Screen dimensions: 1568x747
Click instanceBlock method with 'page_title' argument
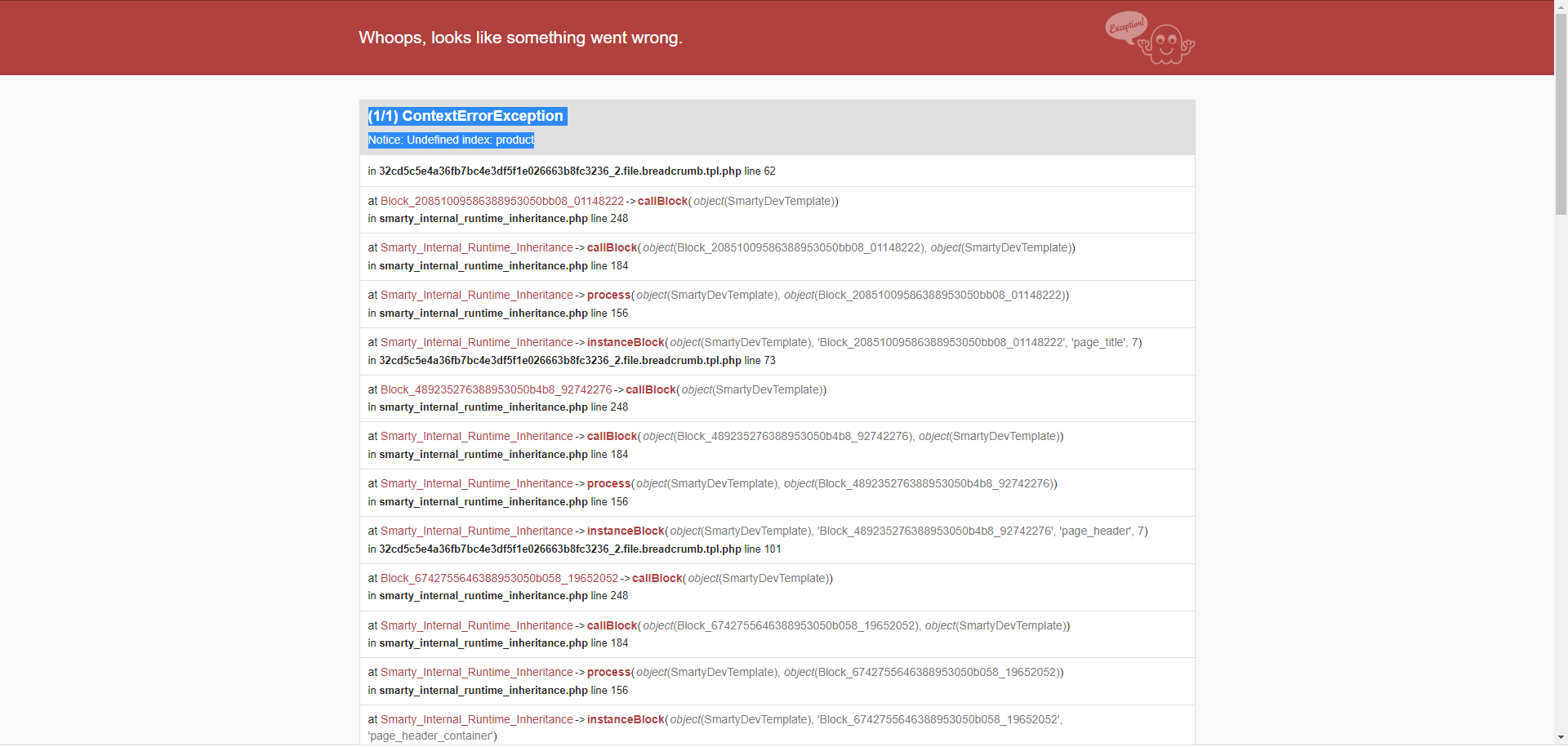click(626, 342)
